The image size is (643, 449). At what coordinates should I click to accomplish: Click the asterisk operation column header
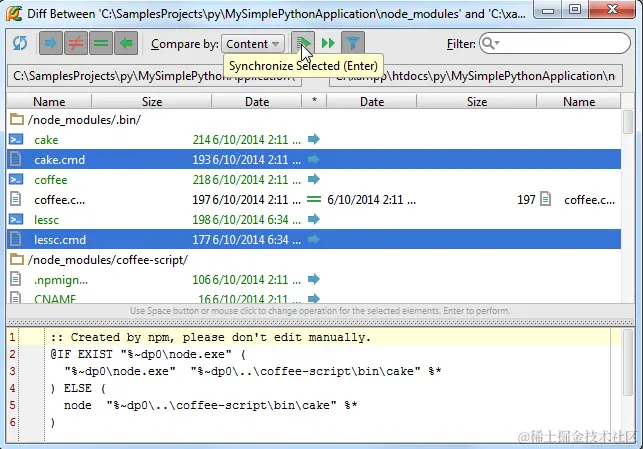tap(314, 101)
